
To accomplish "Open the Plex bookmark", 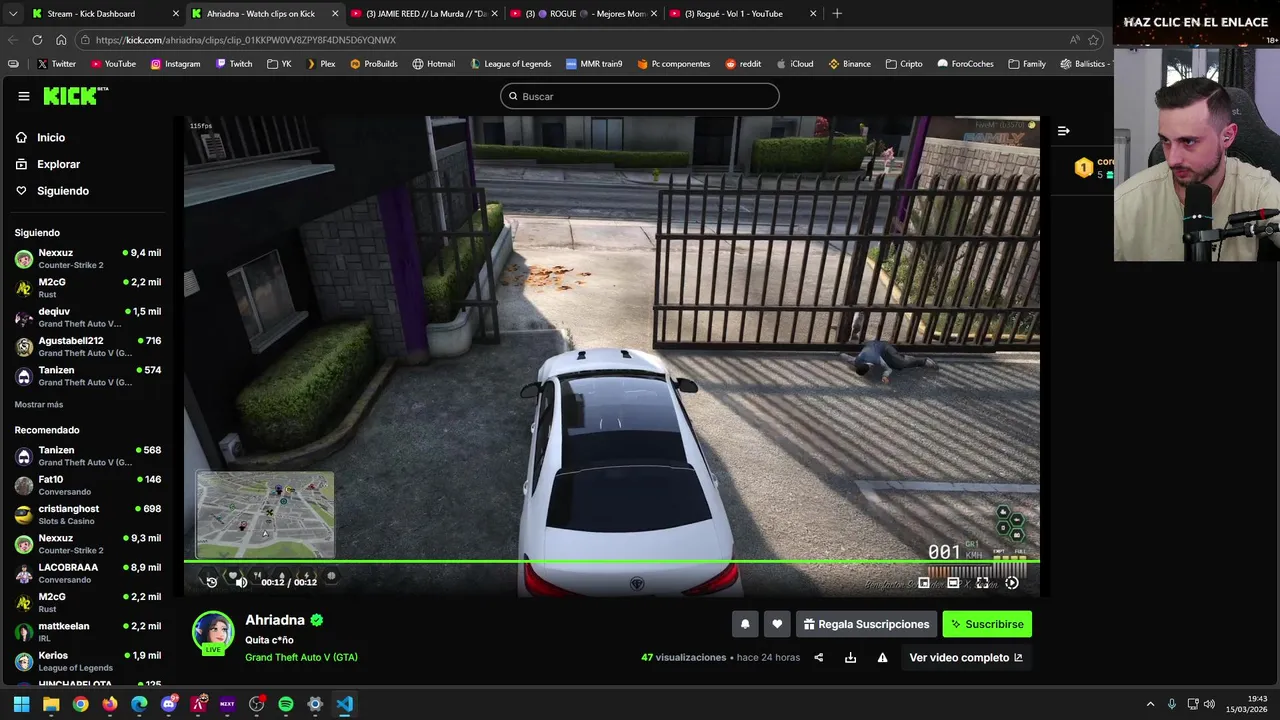I will point(320,63).
